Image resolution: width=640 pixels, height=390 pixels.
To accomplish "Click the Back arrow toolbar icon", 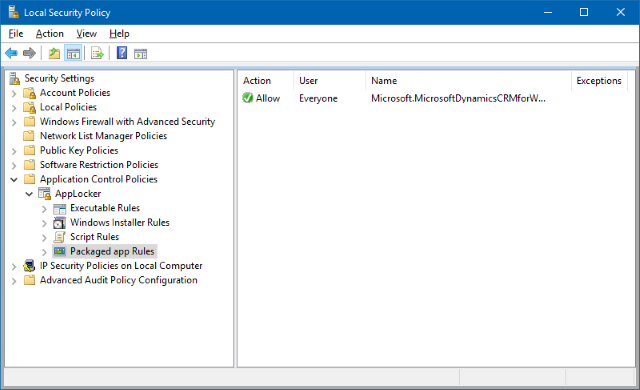I will (x=11, y=53).
